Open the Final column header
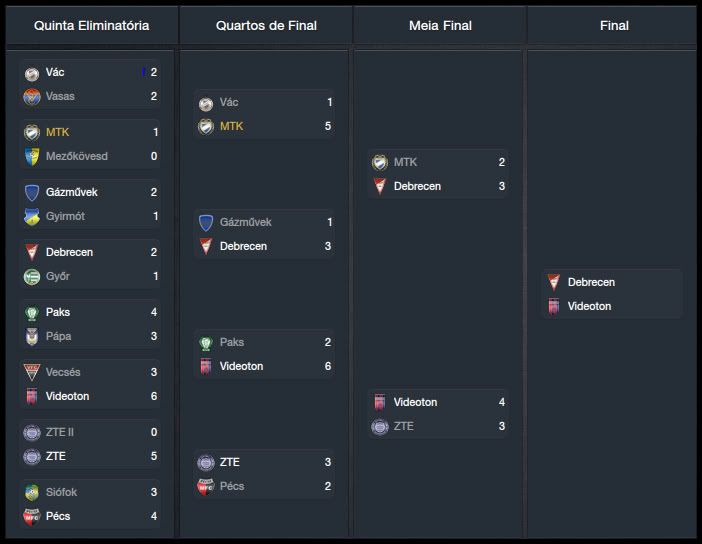The image size is (702, 544). 614,25
